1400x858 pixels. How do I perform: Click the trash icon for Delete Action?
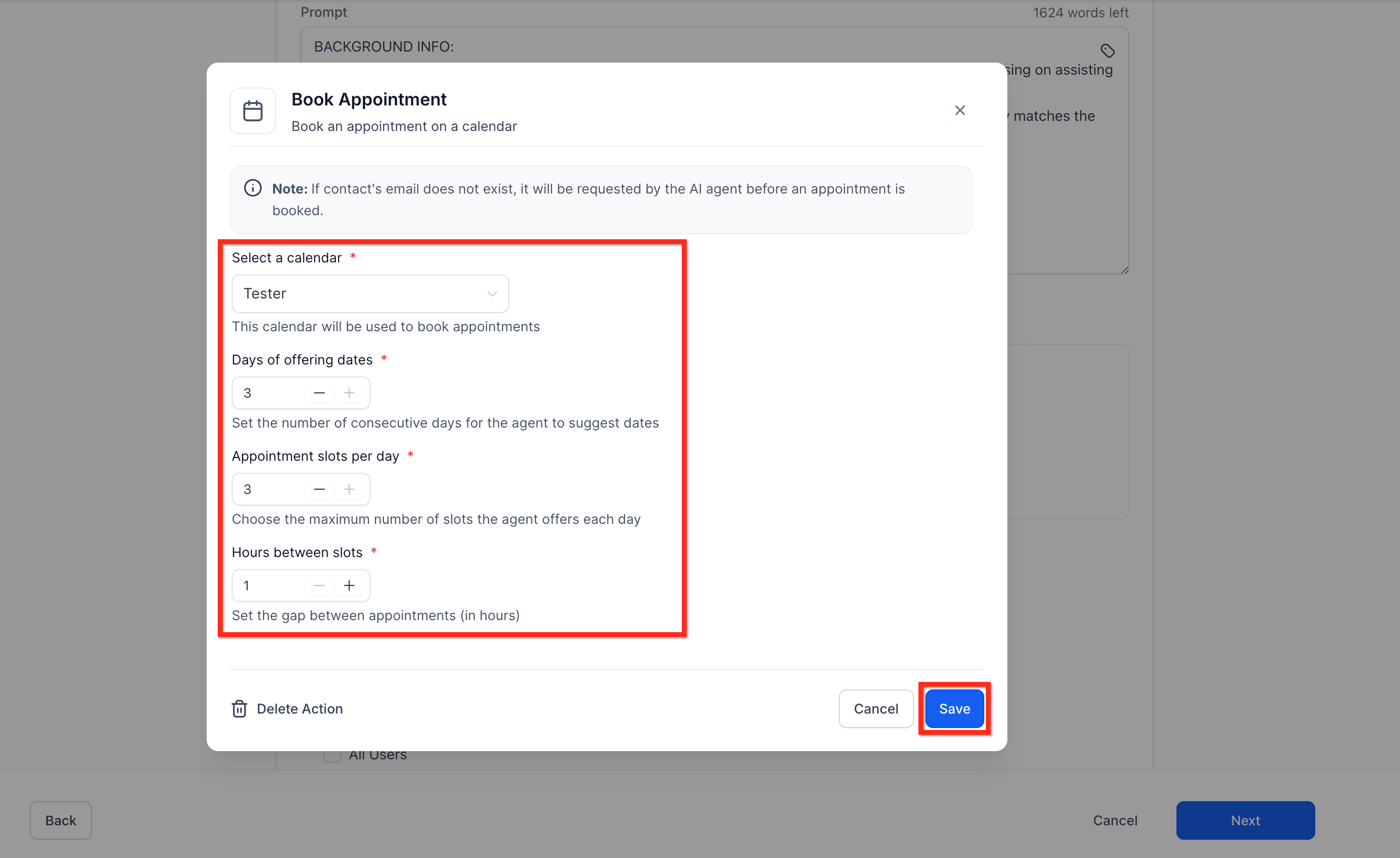click(239, 709)
